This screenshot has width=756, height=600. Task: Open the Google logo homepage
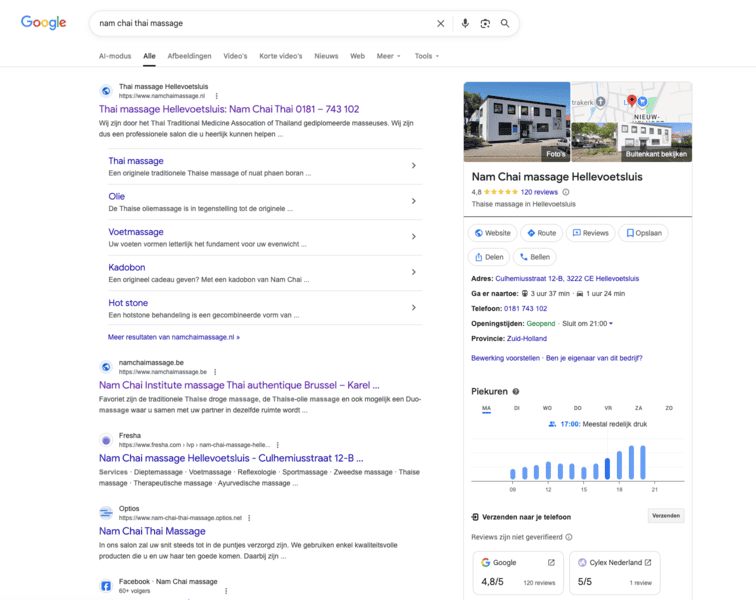(x=44, y=23)
